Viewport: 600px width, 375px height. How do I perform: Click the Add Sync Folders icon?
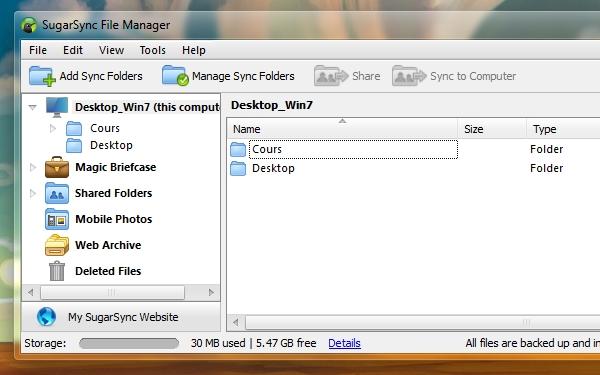[42, 76]
